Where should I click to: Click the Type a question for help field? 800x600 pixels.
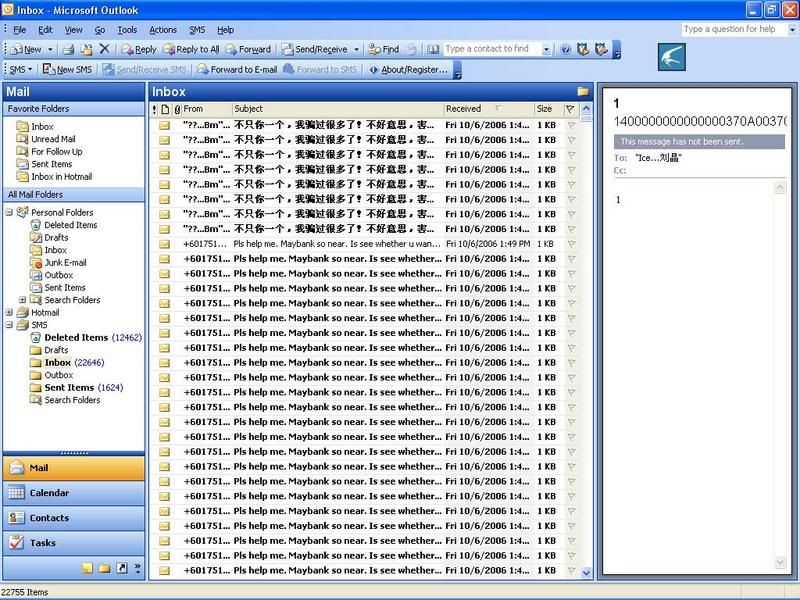[735, 30]
